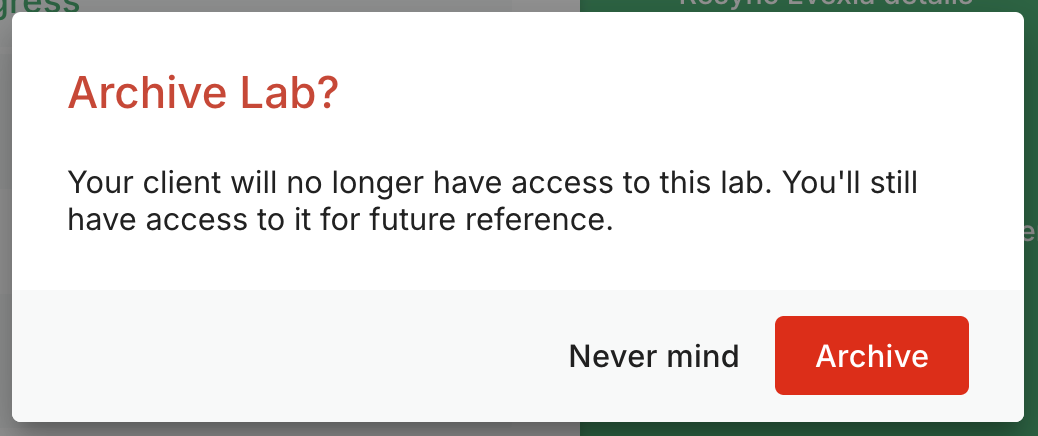This screenshot has width=1038, height=436.
Task: Click the Never mind button
Action: point(654,356)
